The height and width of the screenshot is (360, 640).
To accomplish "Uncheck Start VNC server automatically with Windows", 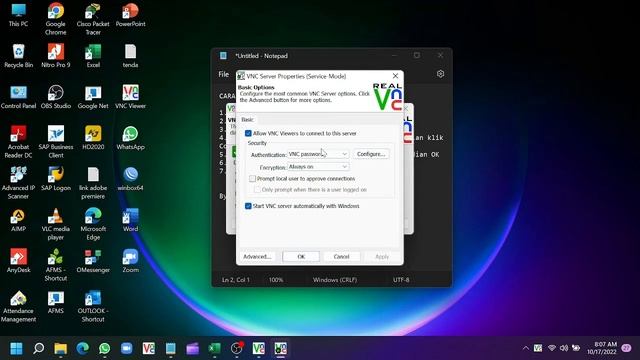I will (248, 206).
